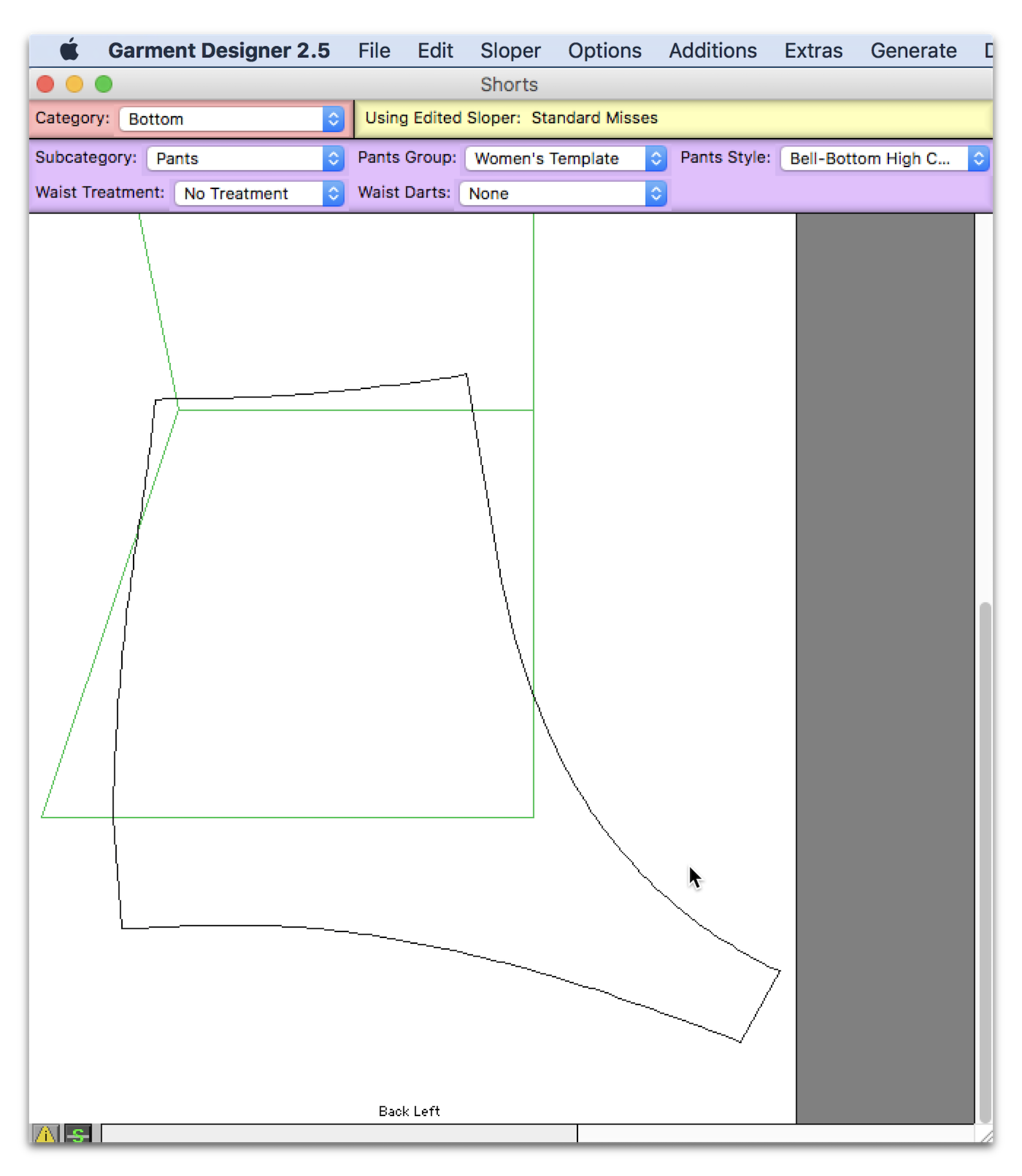Image resolution: width=1022 pixels, height=1176 pixels.
Task: Open the Generate menu
Action: tap(914, 50)
